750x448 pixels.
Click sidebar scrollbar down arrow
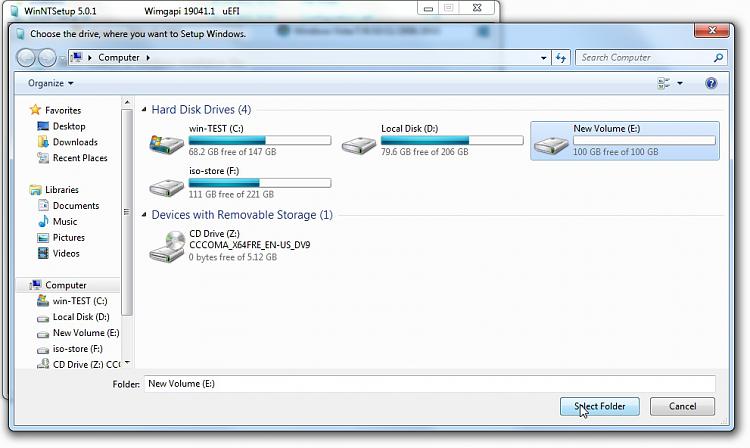127,363
